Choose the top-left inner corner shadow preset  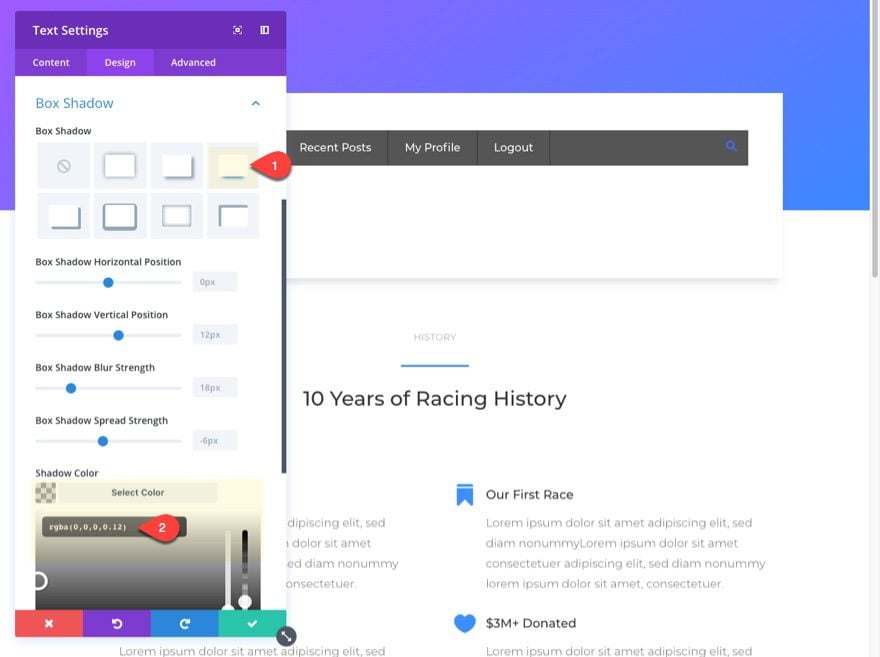[x=233, y=216]
